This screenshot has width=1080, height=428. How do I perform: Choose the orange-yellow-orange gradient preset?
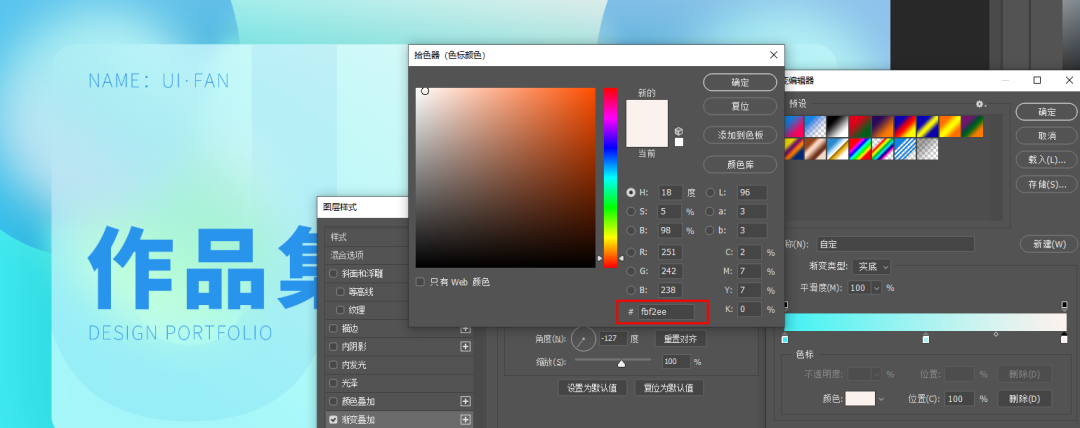(x=951, y=126)
